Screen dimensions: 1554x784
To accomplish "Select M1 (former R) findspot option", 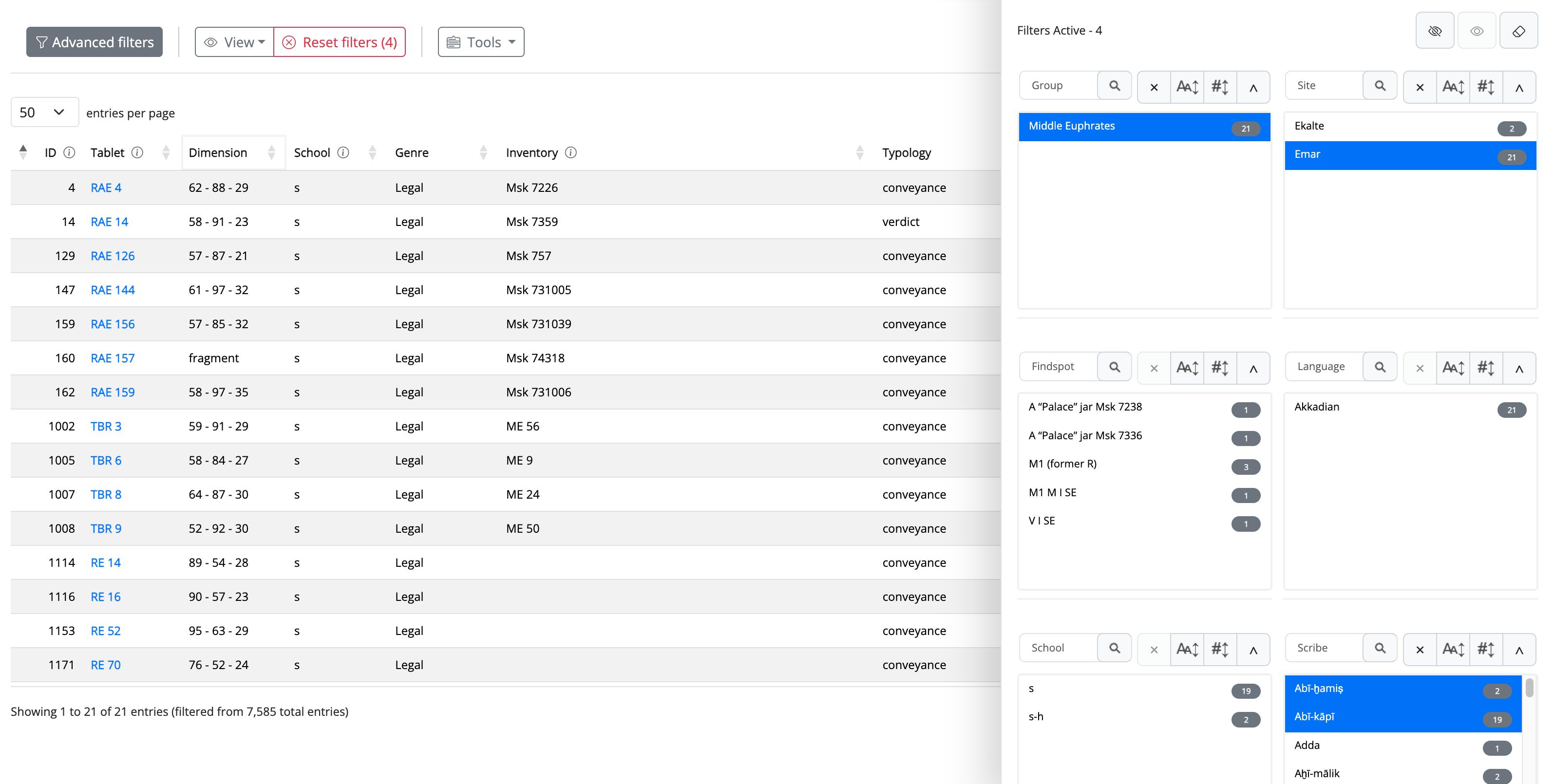I will pyautogui.click(x=1144, y=465).
